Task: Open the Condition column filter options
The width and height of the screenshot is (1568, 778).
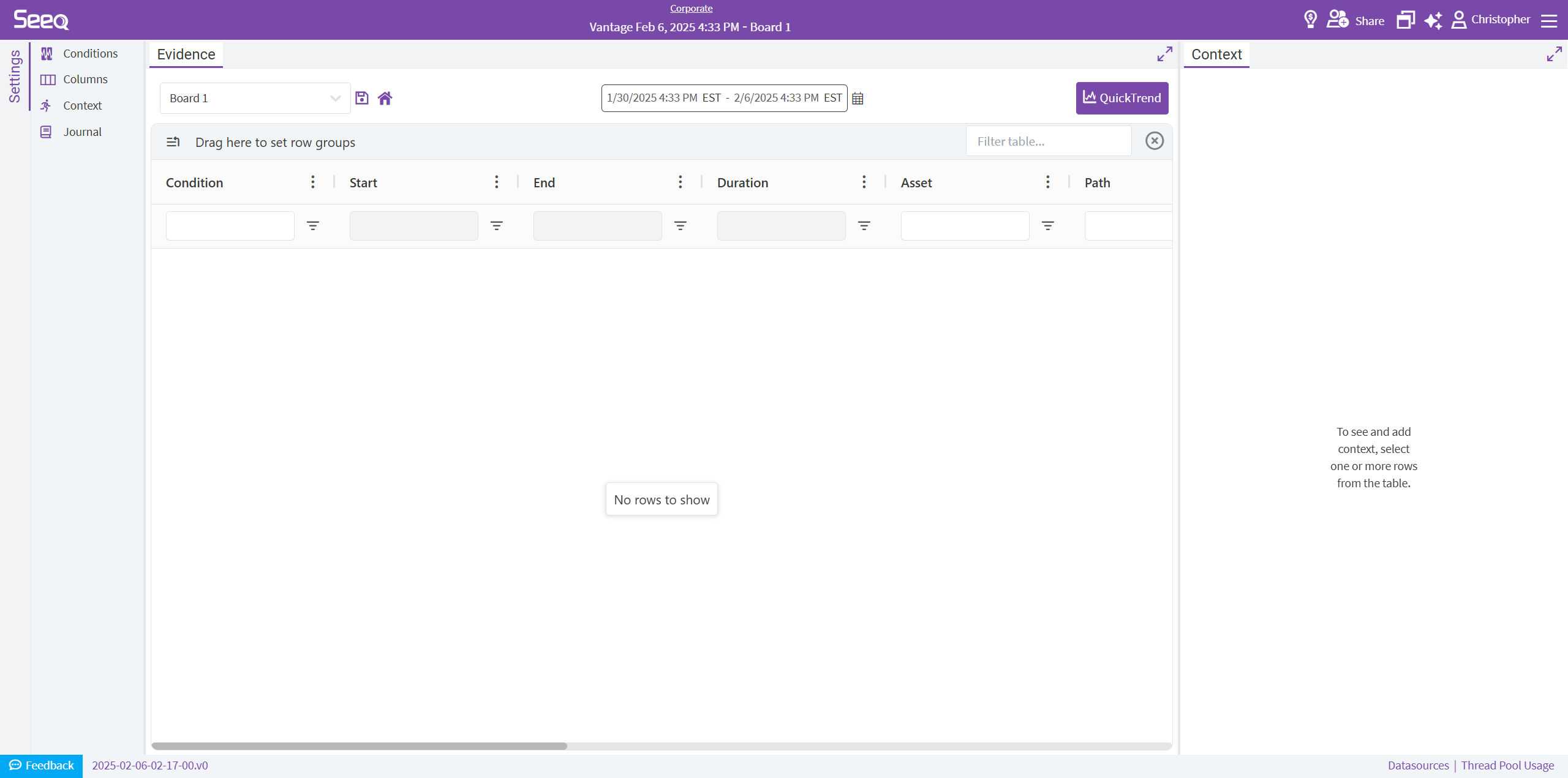Action: pos(313,226)
